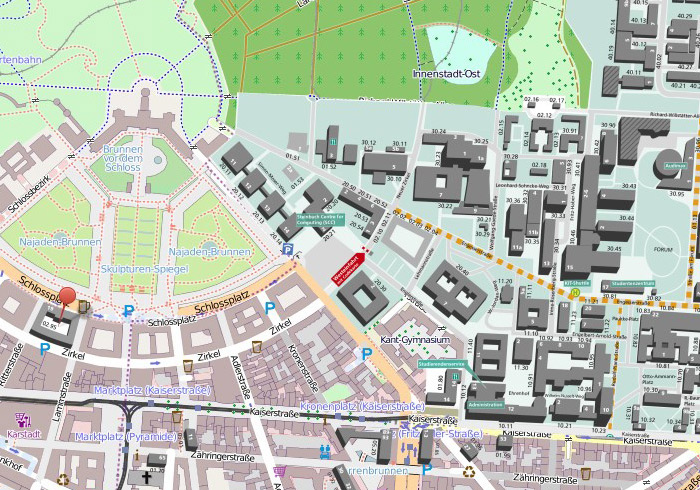700x490 pixels.
Task: Open the Administration label
Action: [486, 405]
